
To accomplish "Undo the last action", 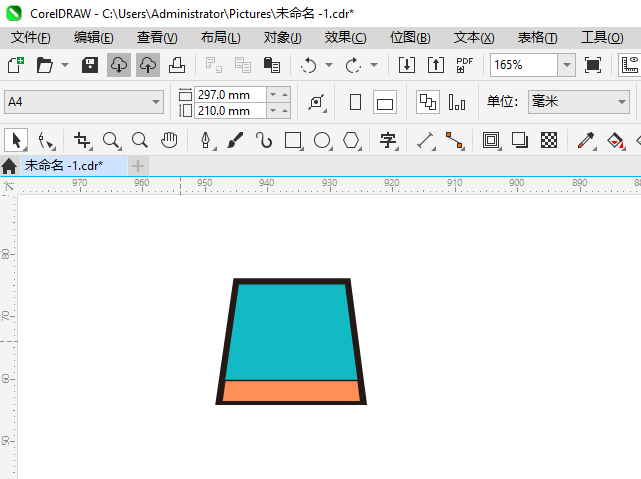I will coord(309,65).
